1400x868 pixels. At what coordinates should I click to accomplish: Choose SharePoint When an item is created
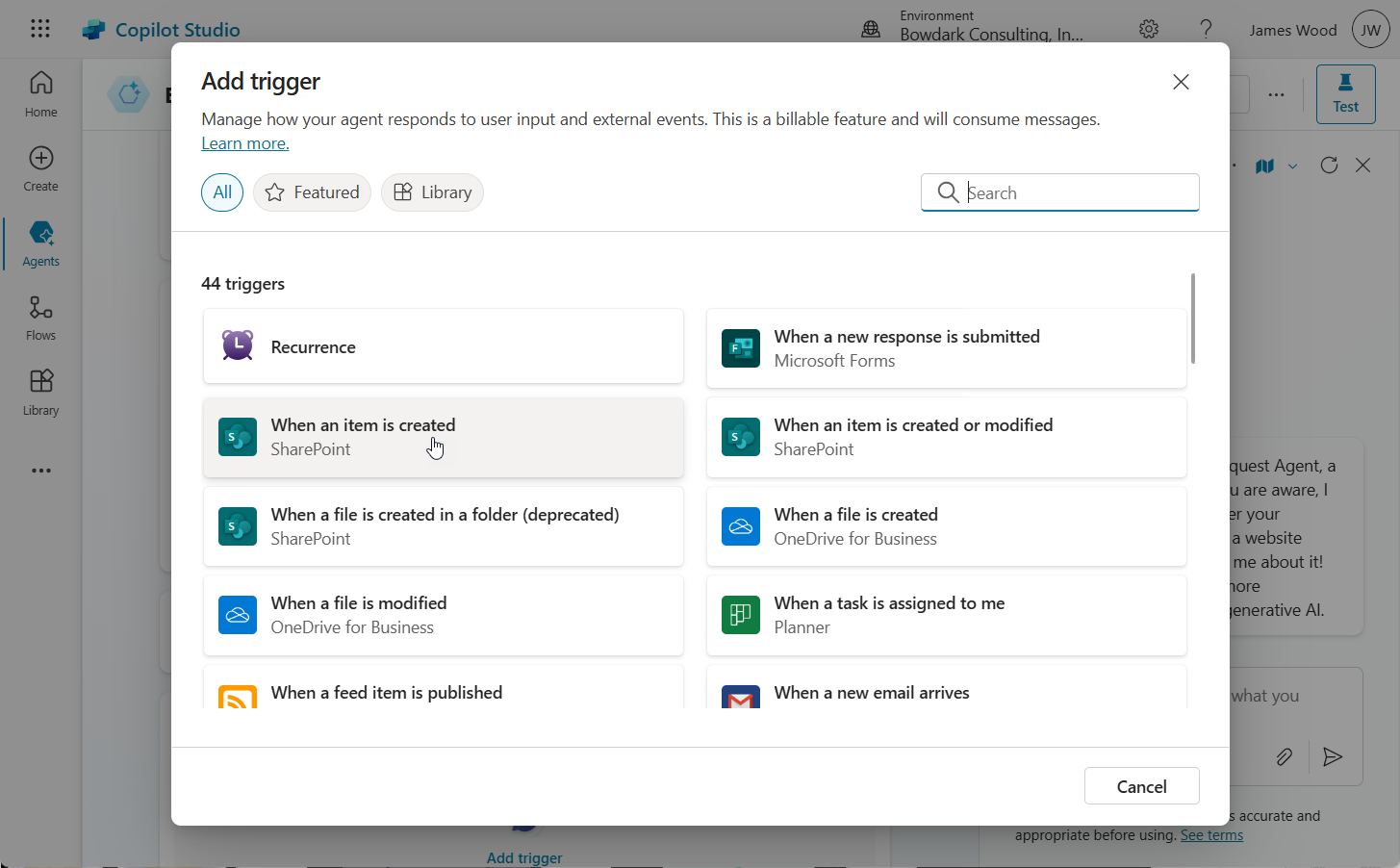point(444,437)
